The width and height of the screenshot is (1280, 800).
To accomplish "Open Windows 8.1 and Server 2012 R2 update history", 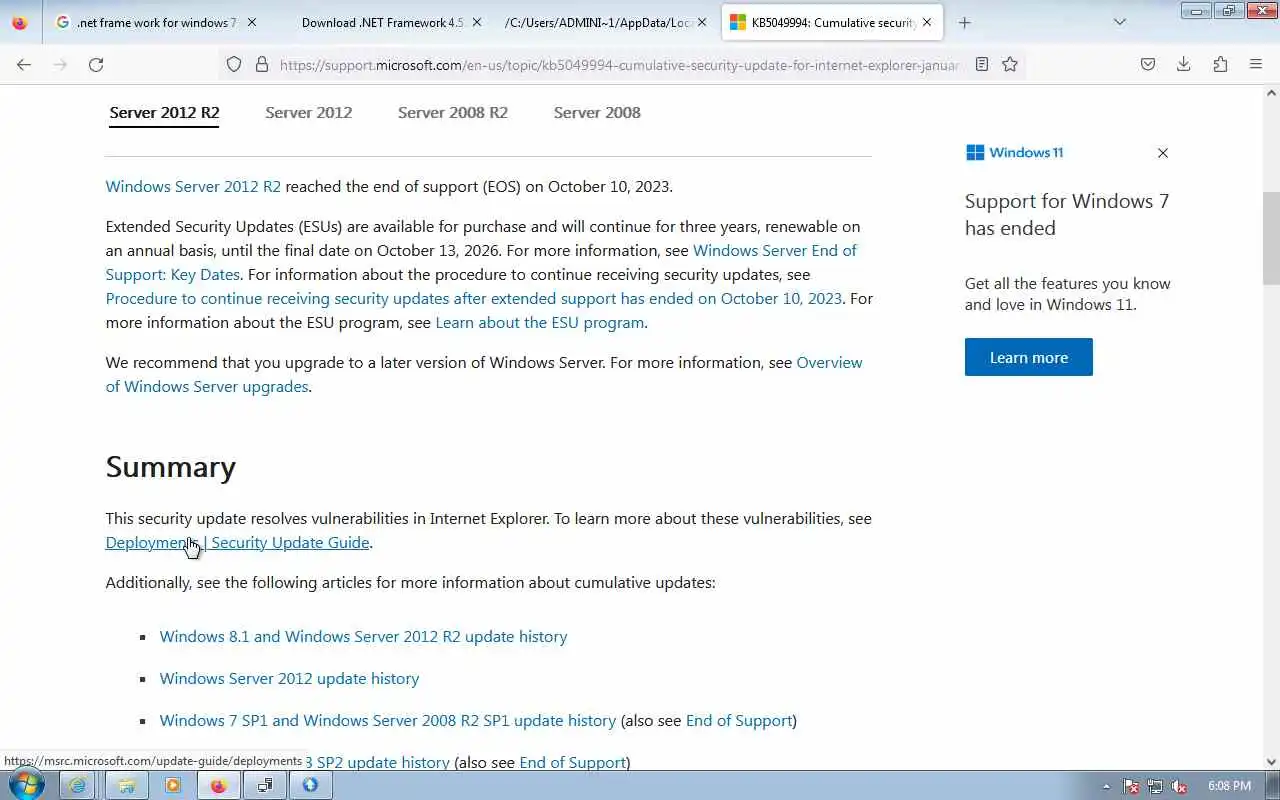I will pos(363,636).
